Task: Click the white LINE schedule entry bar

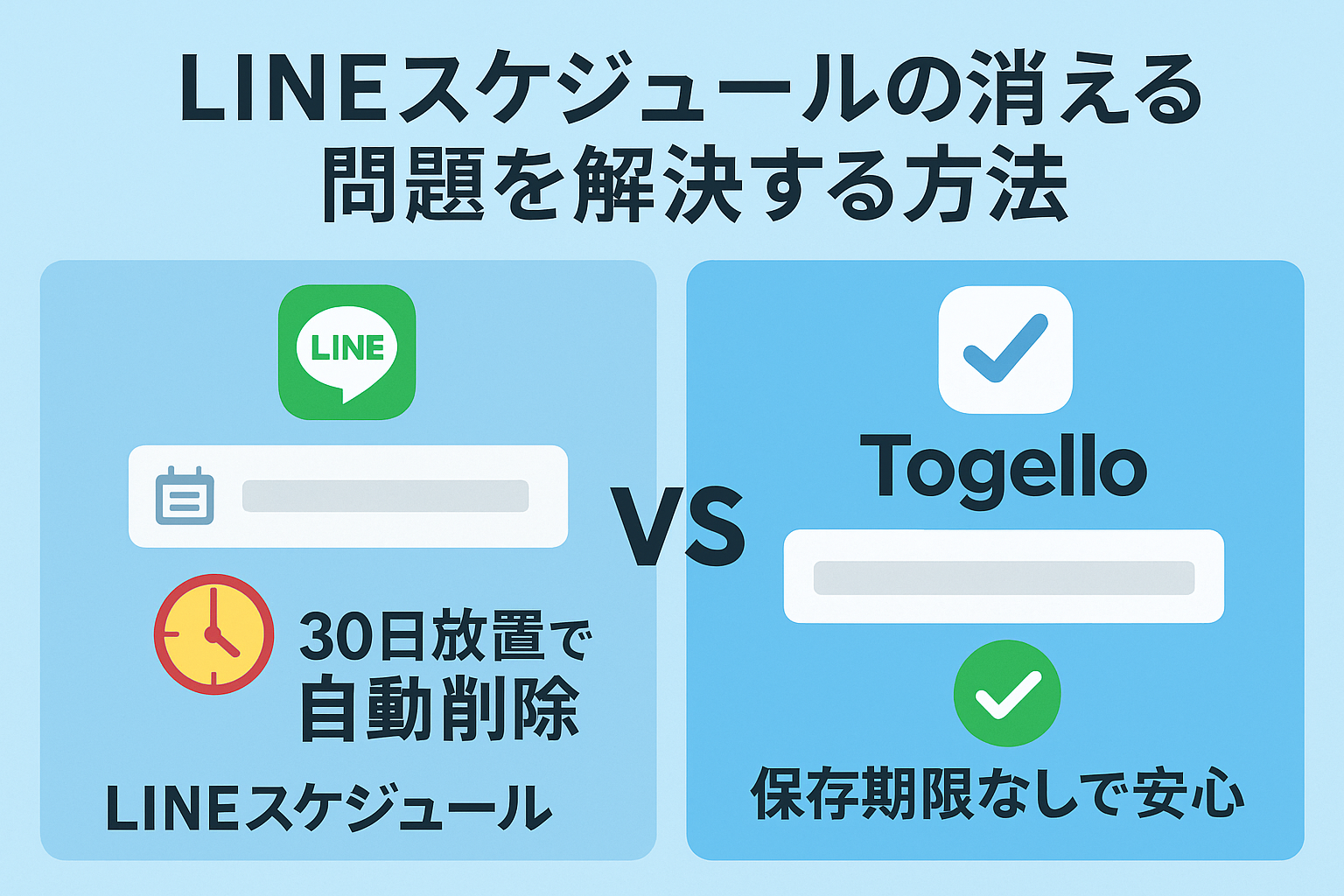Action: click(348, 496)
